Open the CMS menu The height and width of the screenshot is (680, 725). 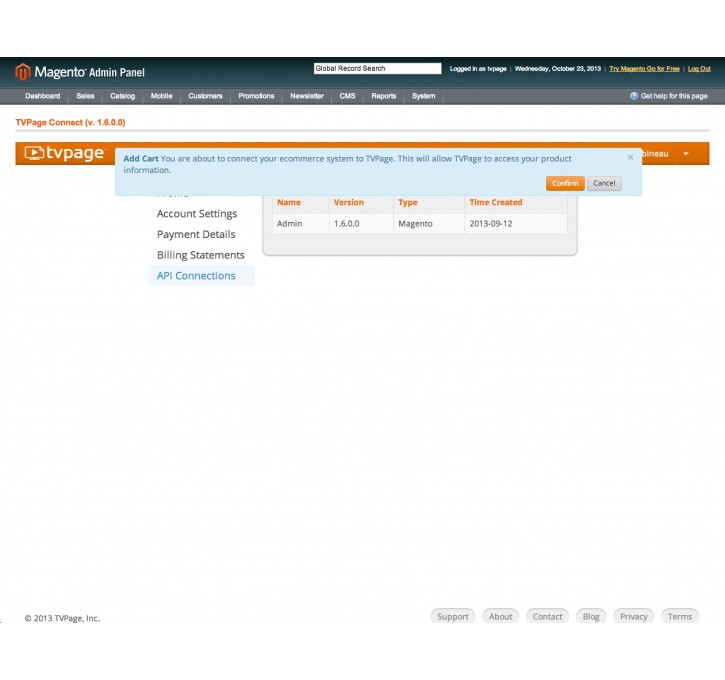(x=347, y=96)
